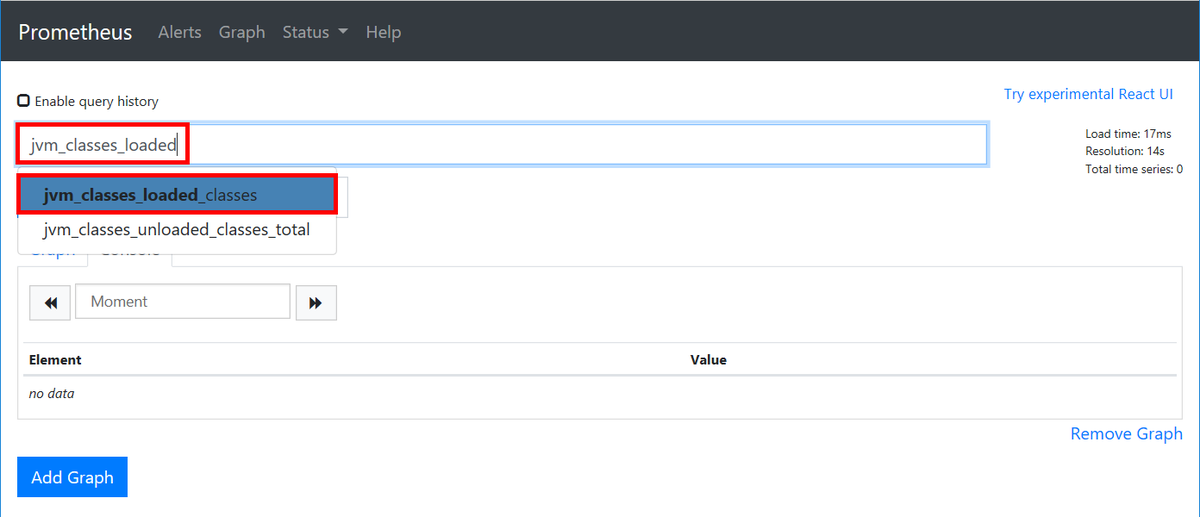This screenshot has width=1200, height=517.
Task: Add Graph button
Action: [x=72, y=477]
